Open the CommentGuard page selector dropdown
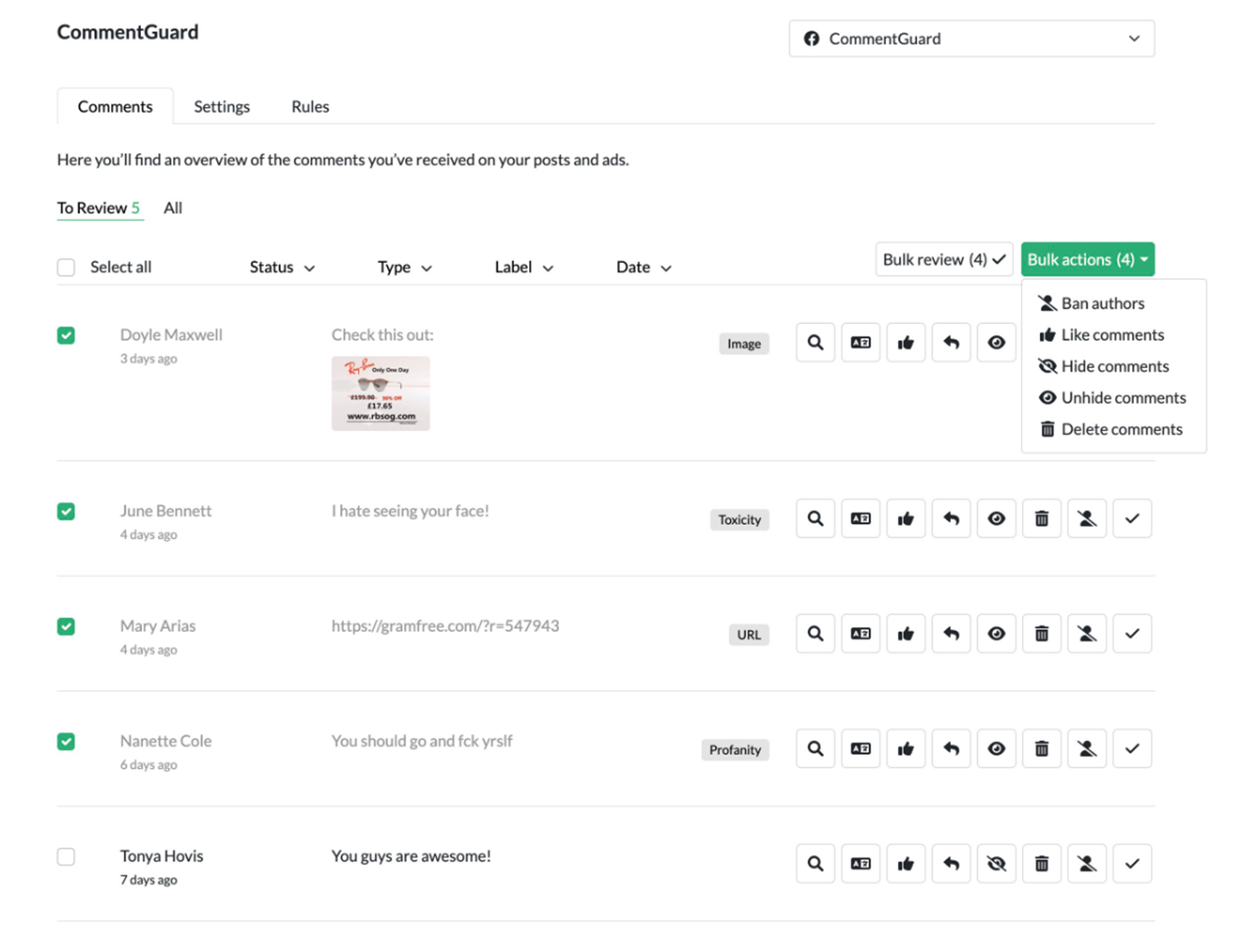1249x952 pixels. 971,39
